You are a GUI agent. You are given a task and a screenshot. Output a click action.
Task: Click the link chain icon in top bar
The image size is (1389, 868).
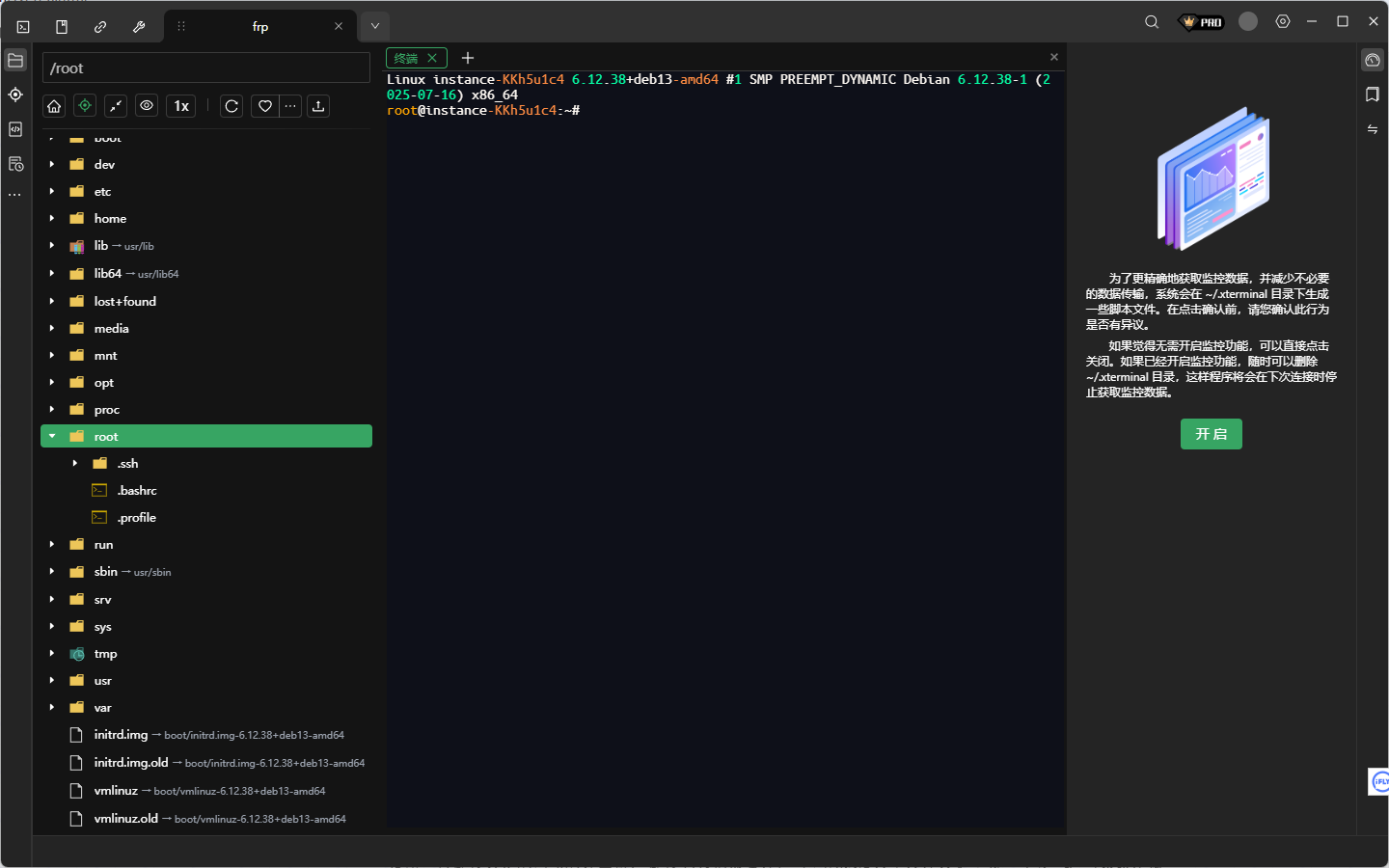pos(100,27)
